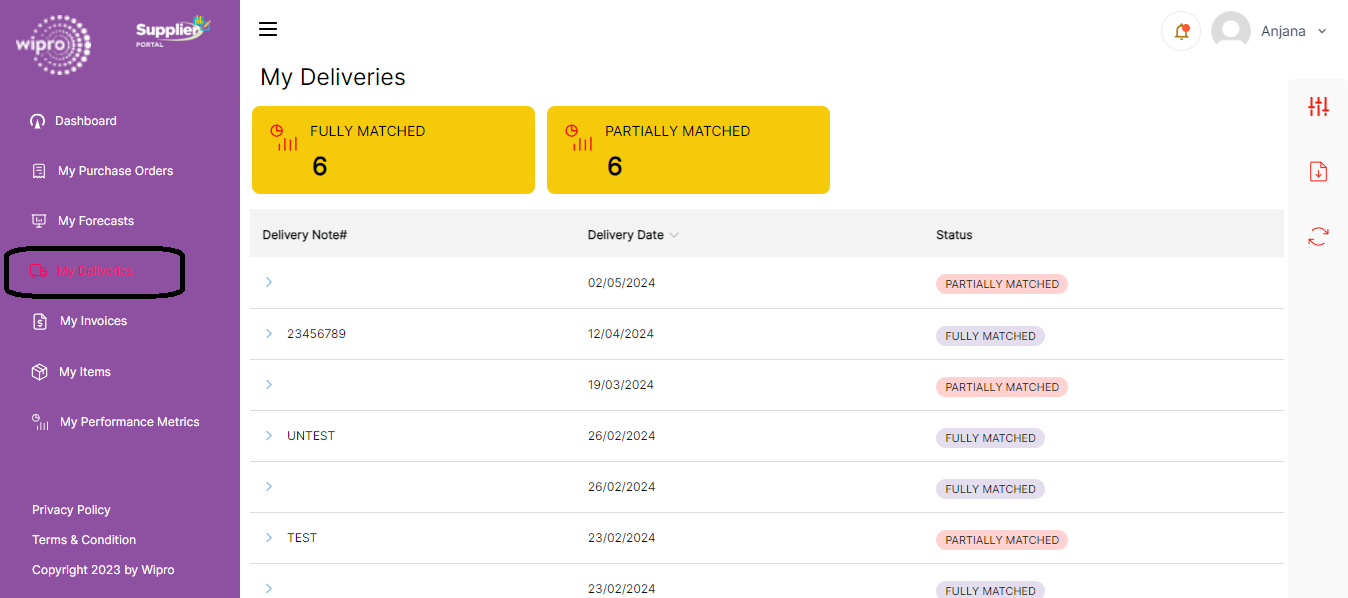1348x598 pixels.
Task: Click the Wipro logo
Action: coord(54,44)
